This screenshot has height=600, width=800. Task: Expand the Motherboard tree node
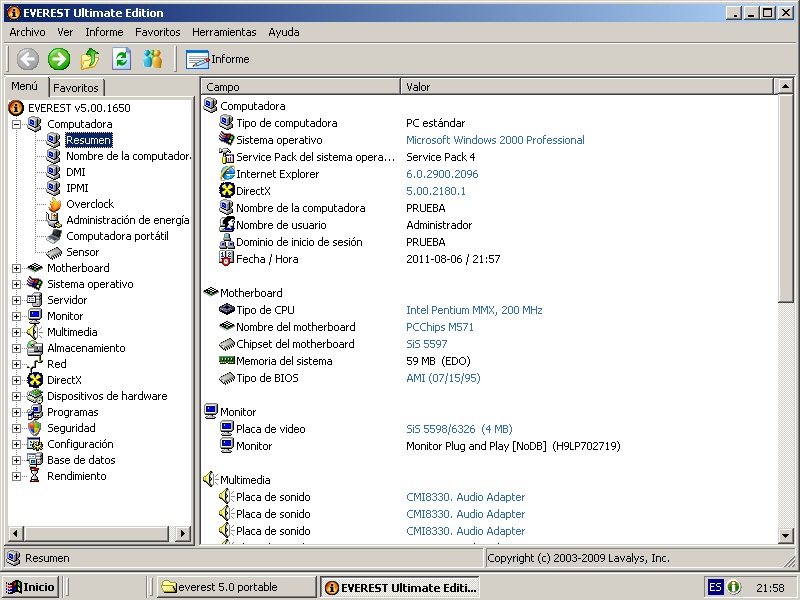point(16,268)
